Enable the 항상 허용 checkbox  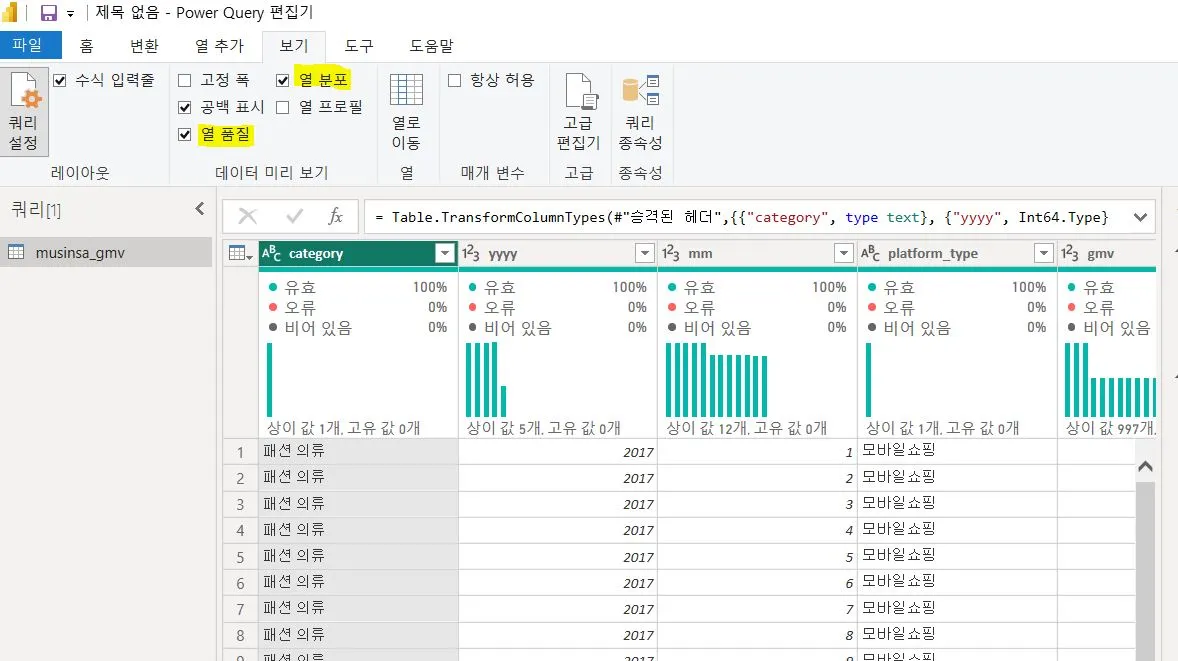[x=455, y=80]
